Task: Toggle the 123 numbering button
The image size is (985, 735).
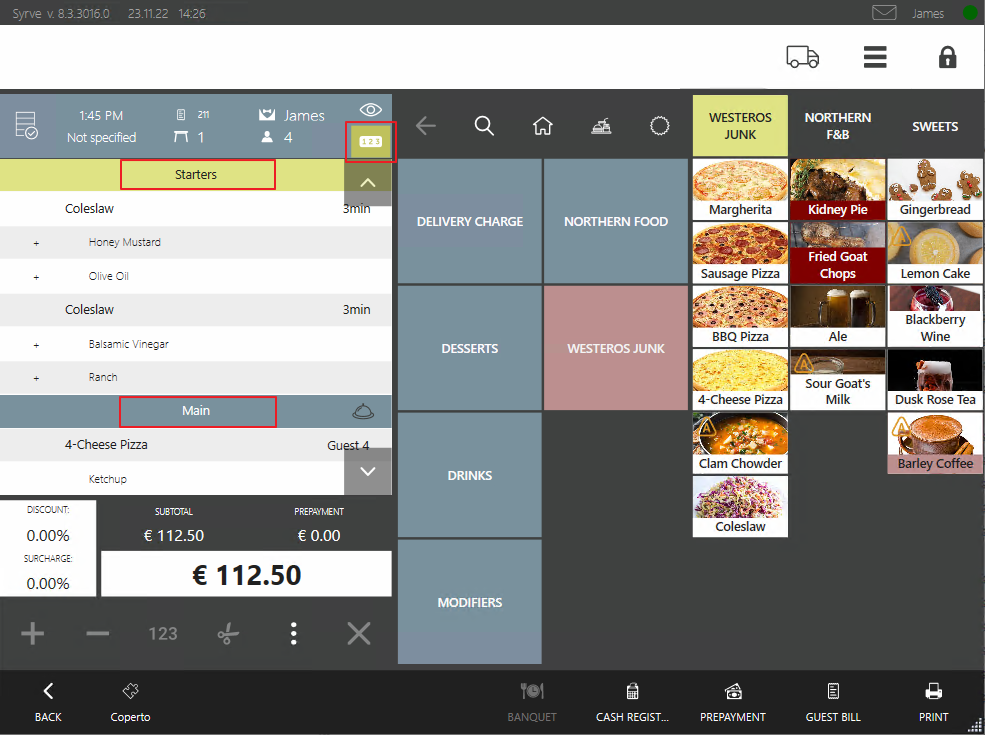Action: pos(370,142)
